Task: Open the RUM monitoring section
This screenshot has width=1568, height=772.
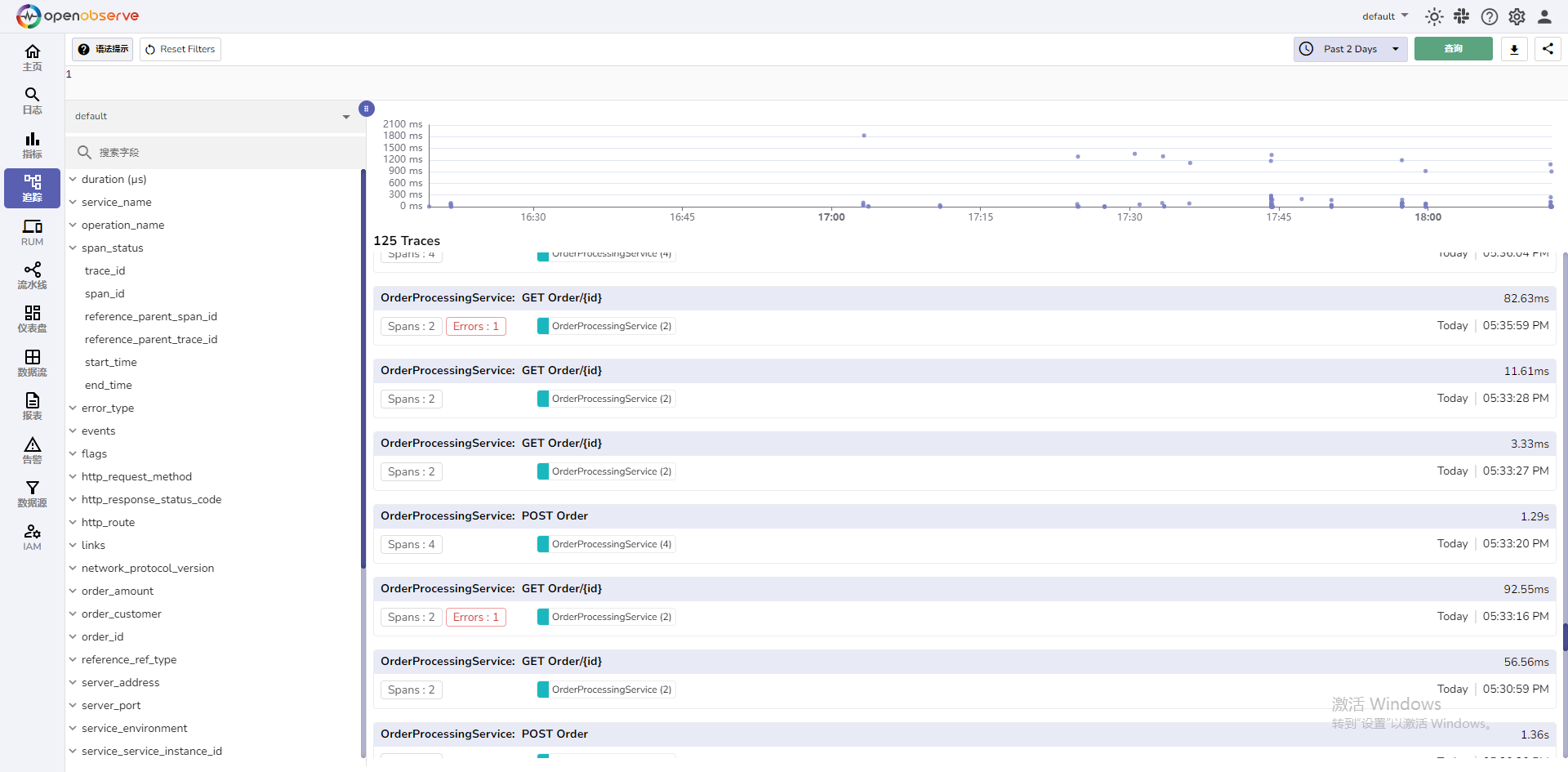Action: (x=32, y=233)
